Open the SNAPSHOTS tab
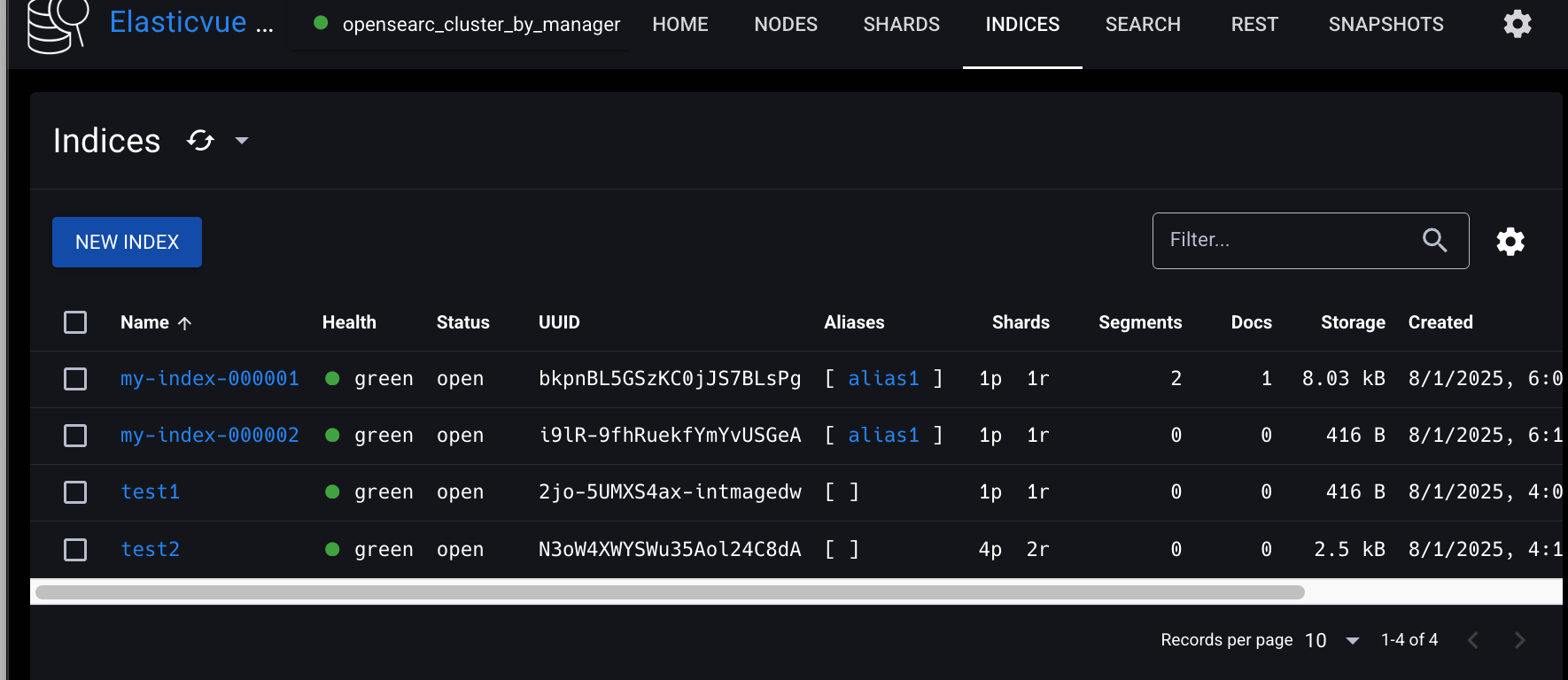This screenshot has height=680, width=1568. [1386, 25]
